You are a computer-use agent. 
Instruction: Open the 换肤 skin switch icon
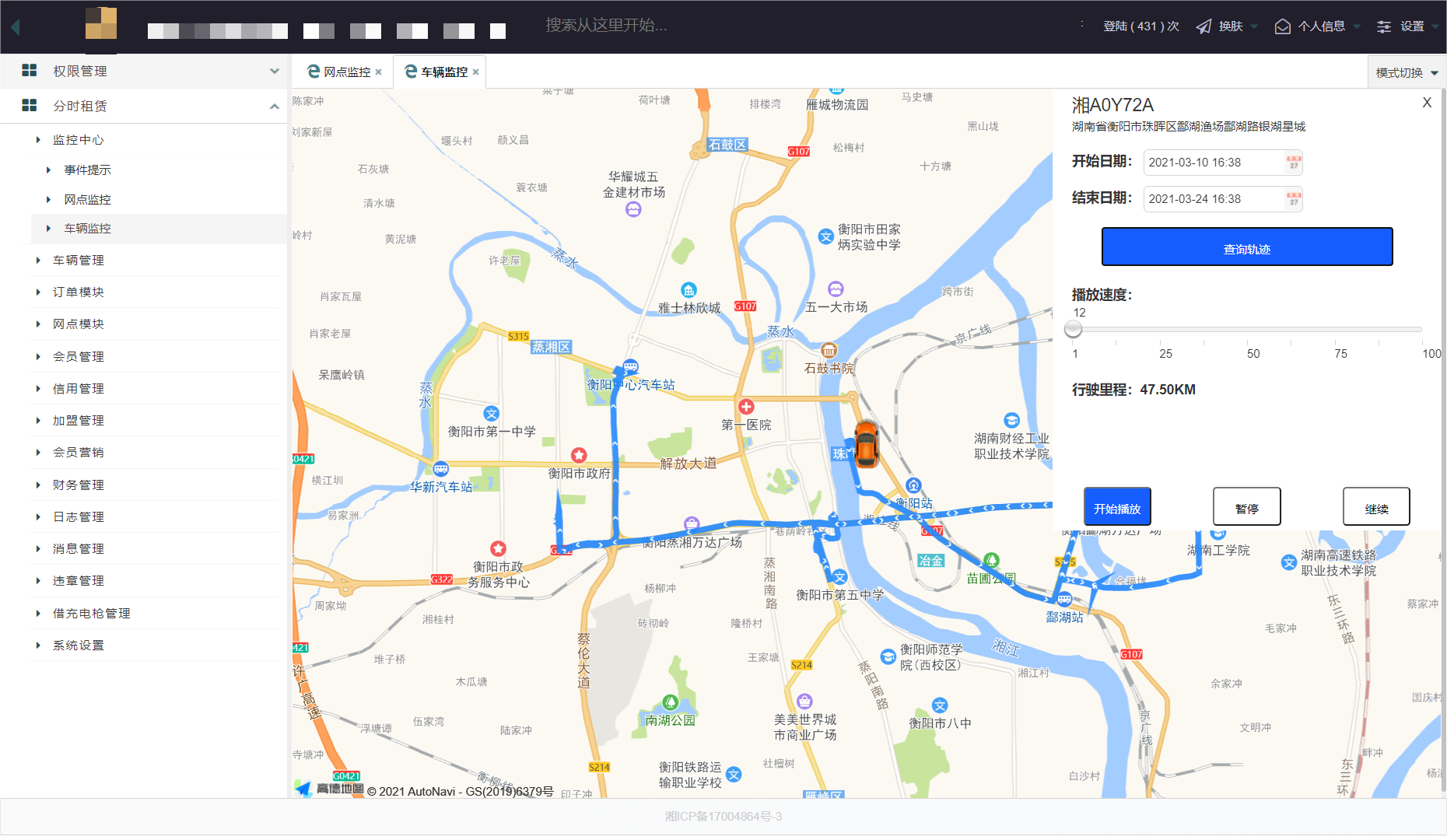pyautogui.click(x=1203, y=26)
